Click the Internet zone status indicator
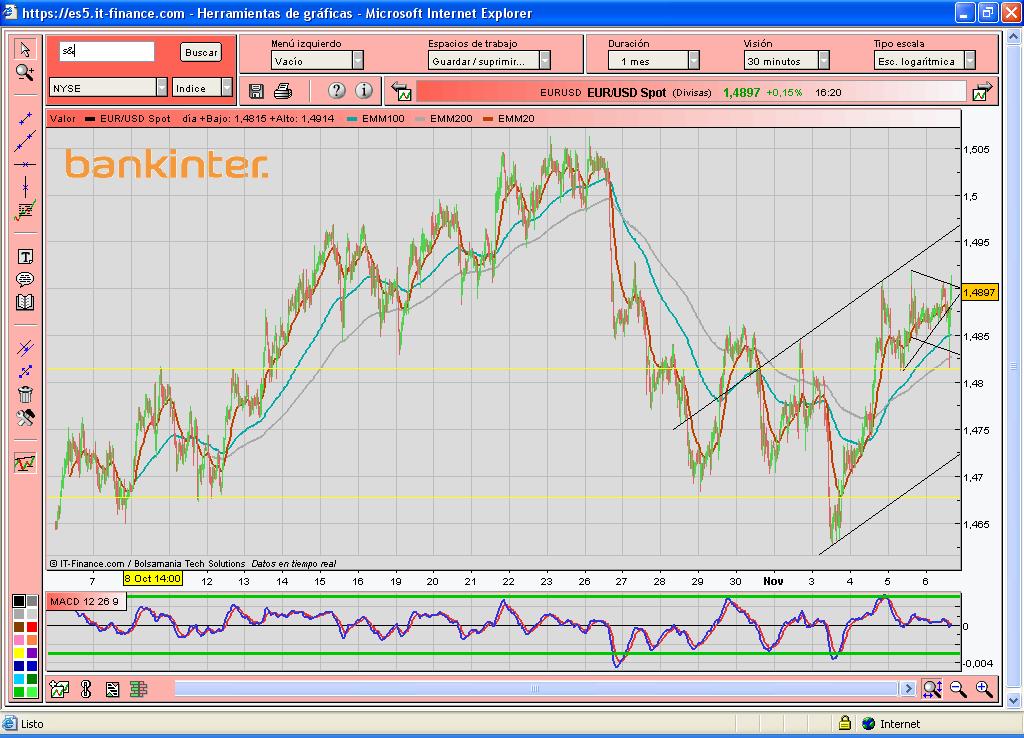The image size is (1024, 738). coord(891,724)
